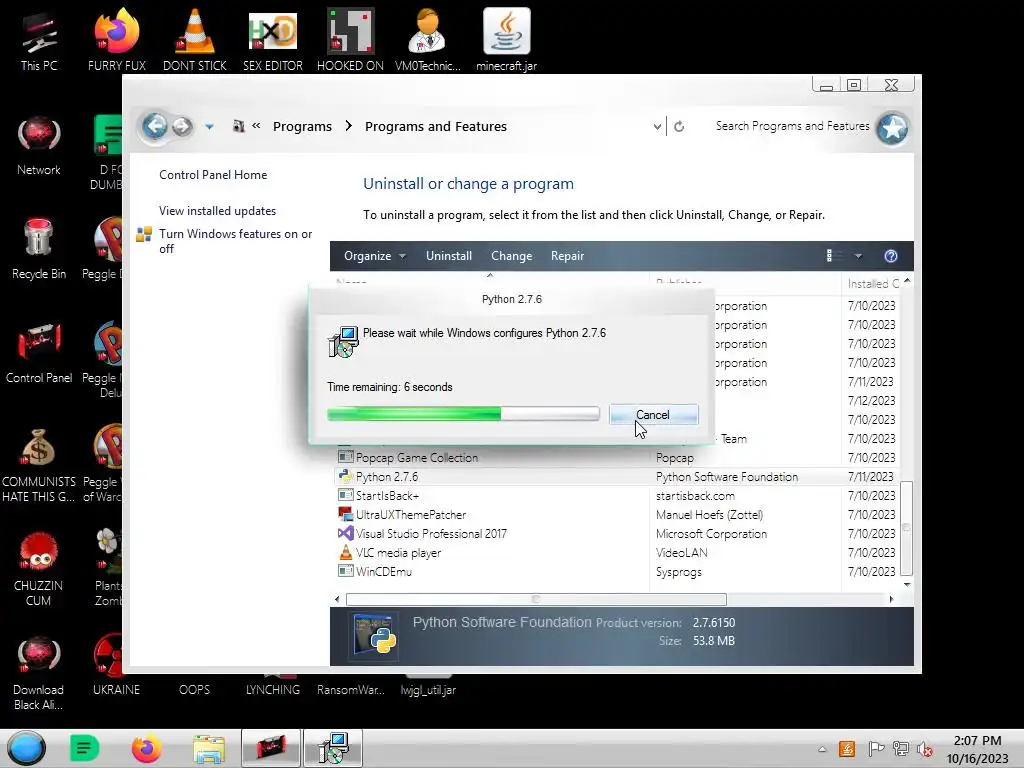The width and height of the screenshot is (1024, 768).
Task: Open the This PC desktop icon
Action: 39,40
